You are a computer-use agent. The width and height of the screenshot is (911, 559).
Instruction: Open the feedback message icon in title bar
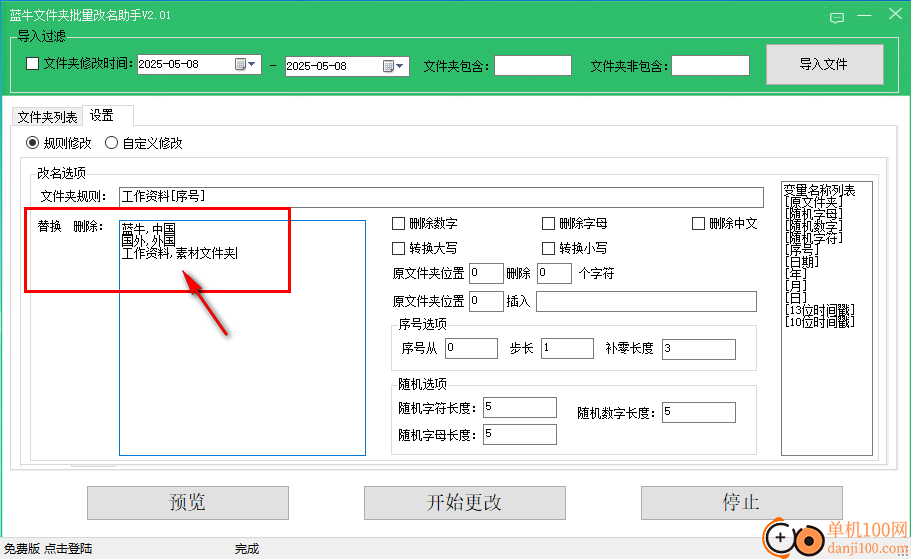click(x=837, y=17)
